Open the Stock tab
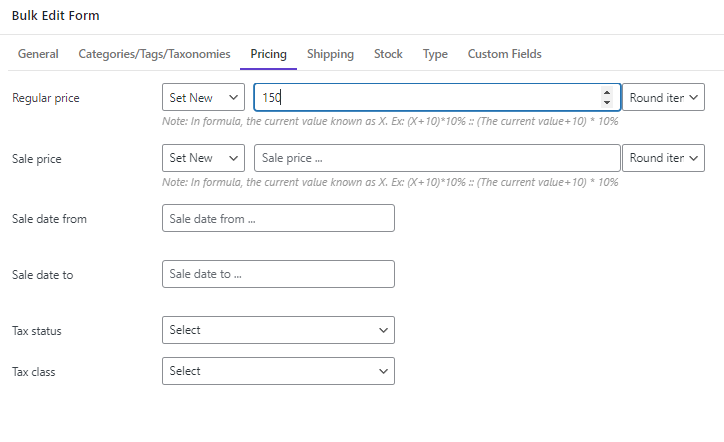This screenshot has width=724, height=442. (388, 54)
